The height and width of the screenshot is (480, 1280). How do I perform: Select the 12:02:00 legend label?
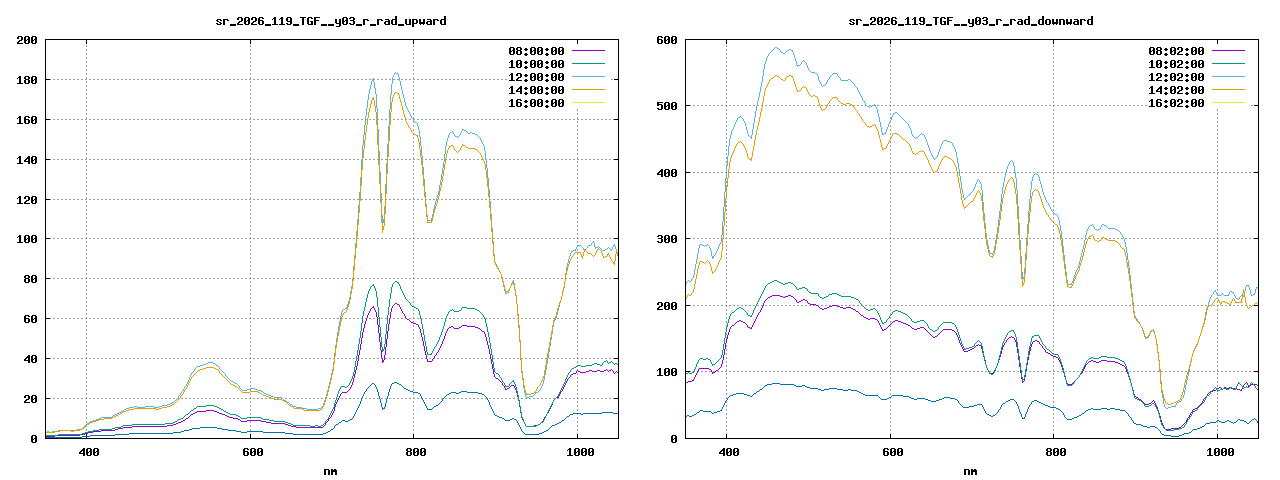coord(1177,77)
